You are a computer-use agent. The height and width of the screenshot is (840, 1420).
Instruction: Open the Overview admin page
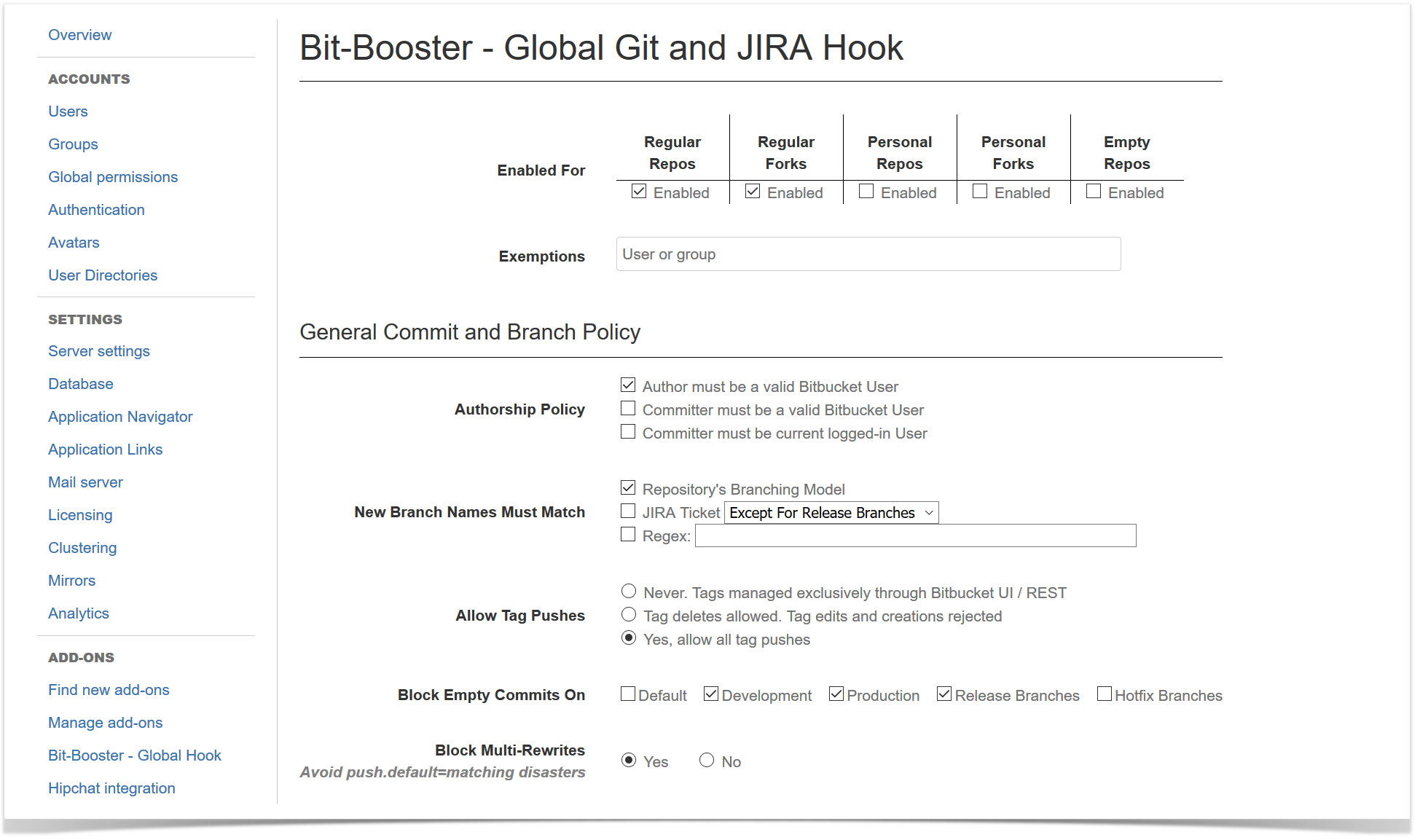point(79,35)
